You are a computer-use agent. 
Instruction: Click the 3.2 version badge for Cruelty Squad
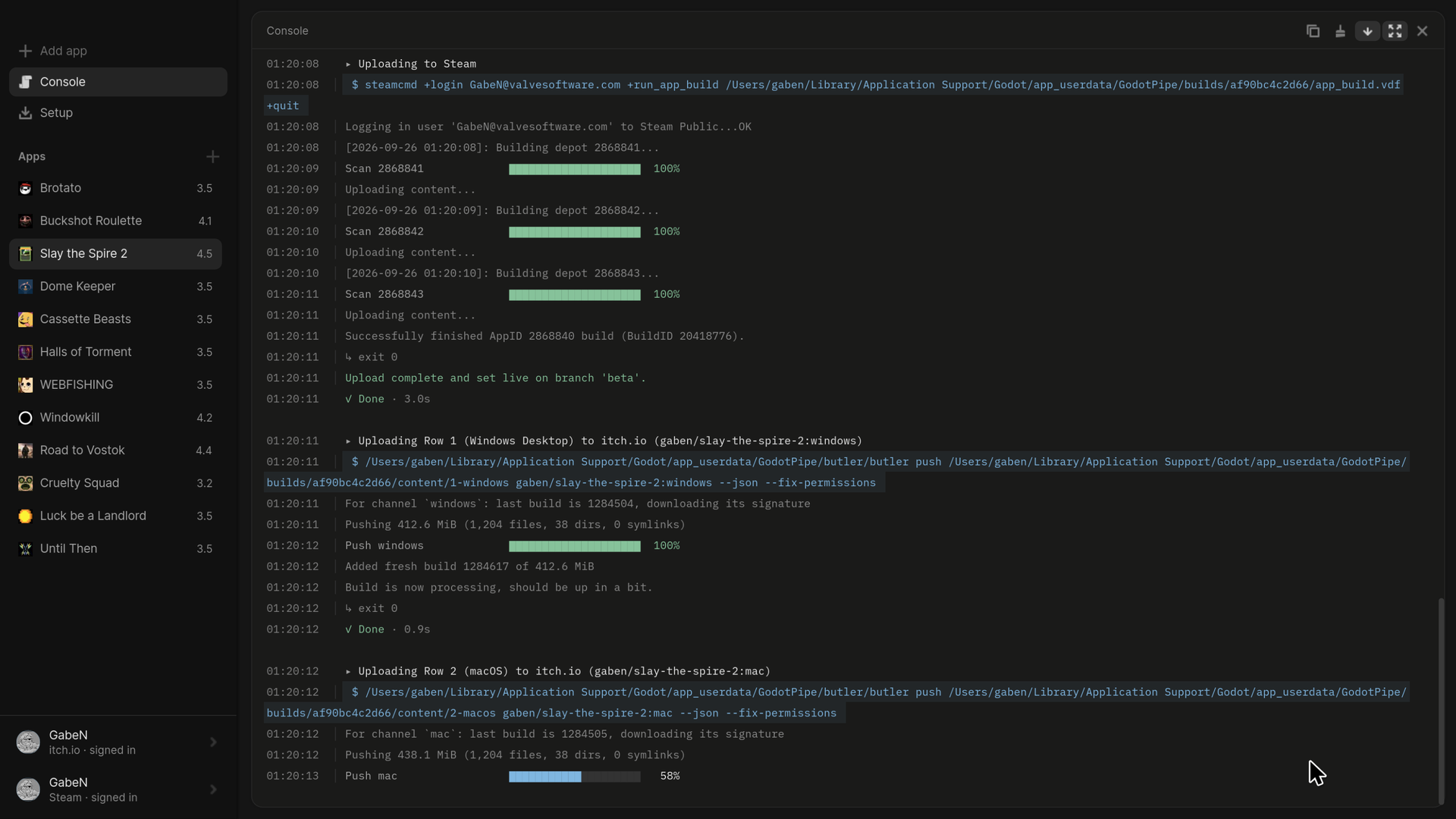pyautogui.click(x=204, y=483)
